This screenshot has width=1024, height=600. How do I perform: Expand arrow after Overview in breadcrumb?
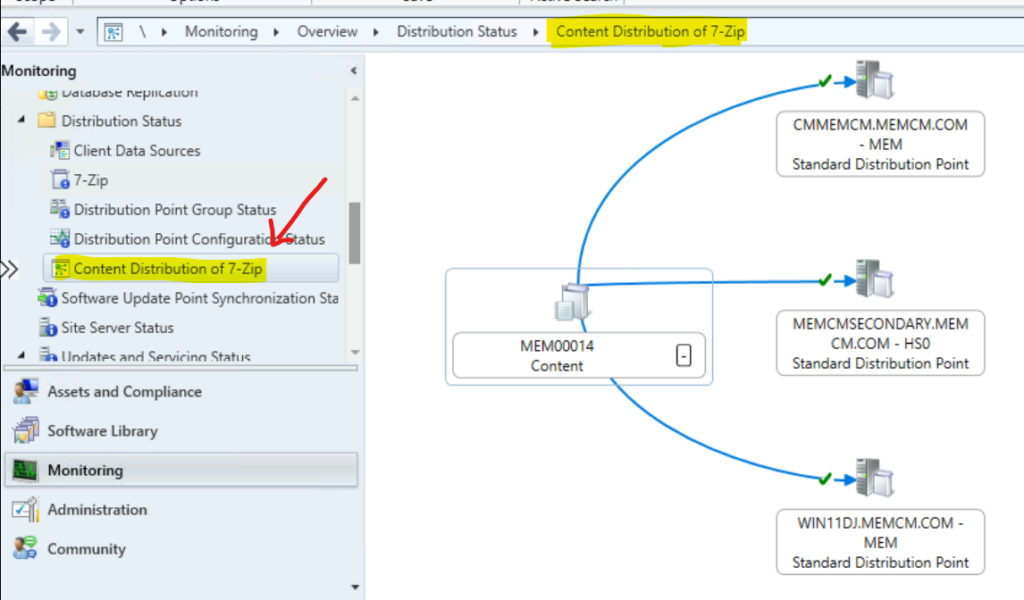(376, 32)
